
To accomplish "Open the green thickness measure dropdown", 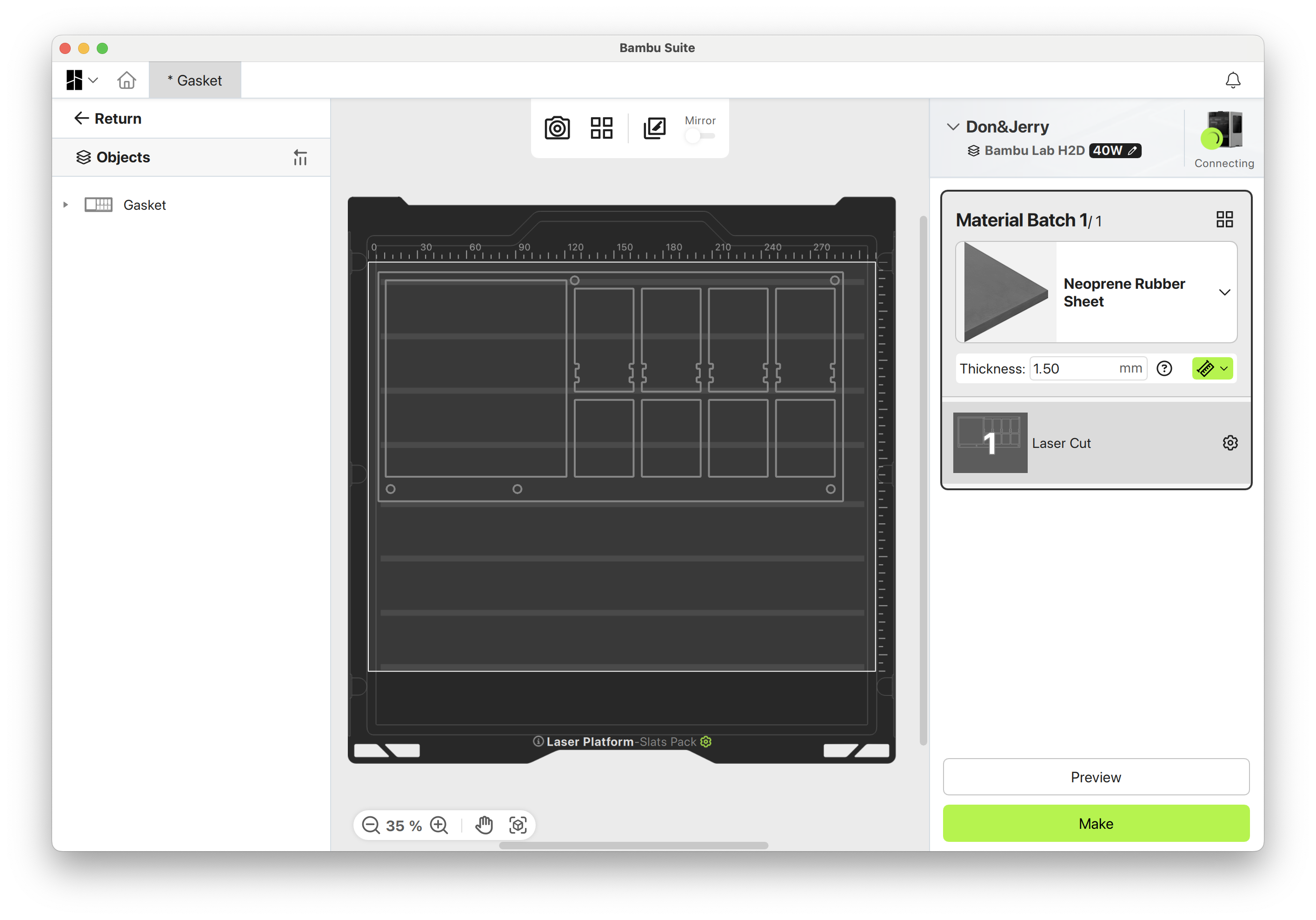I will click(1212, 368).
